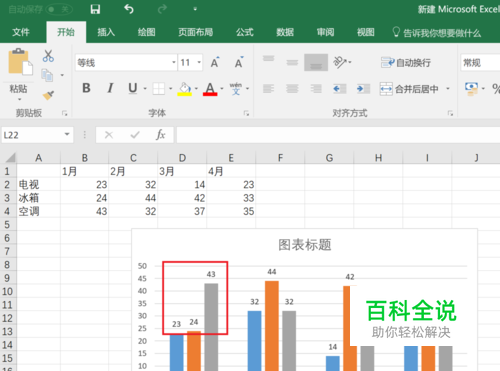Expand the 粘贴 paste options arrow
Image resolution: width=500 pixels, height=371 pixels.
coord(19,99)
